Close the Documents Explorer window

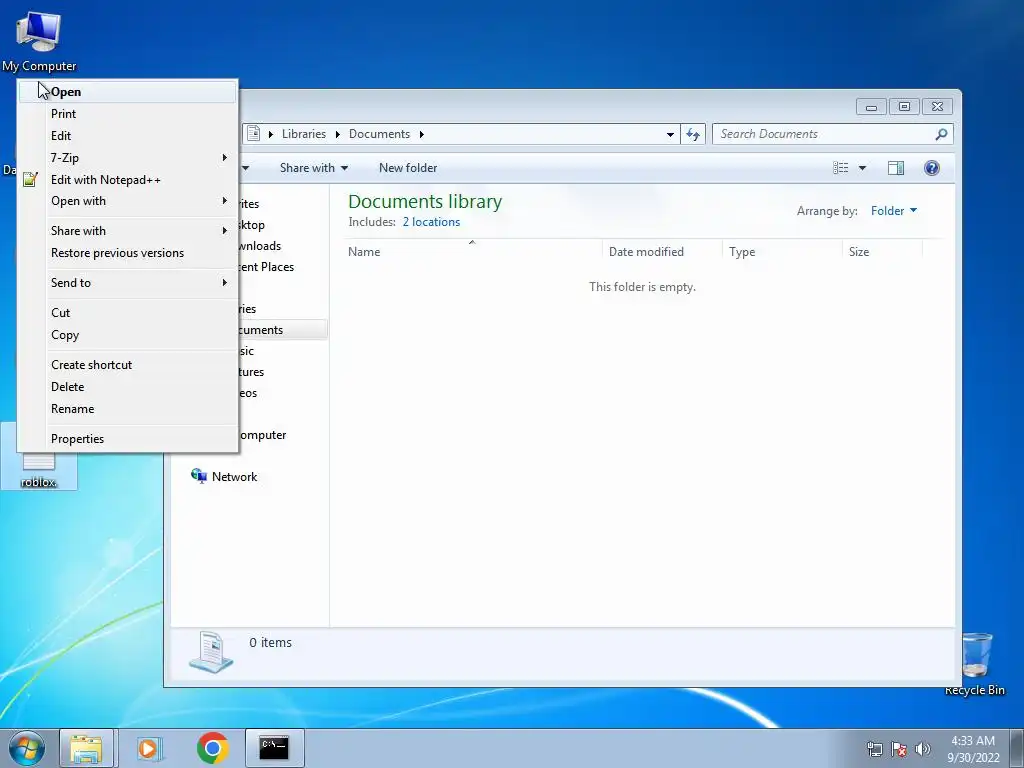(x=938, y=106)
